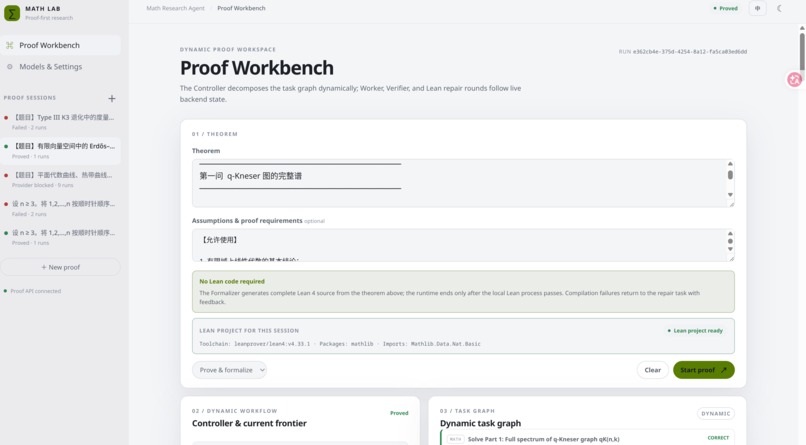
Task: Click the Proof Workbench breadcrumb
Action: coord(241,8)
